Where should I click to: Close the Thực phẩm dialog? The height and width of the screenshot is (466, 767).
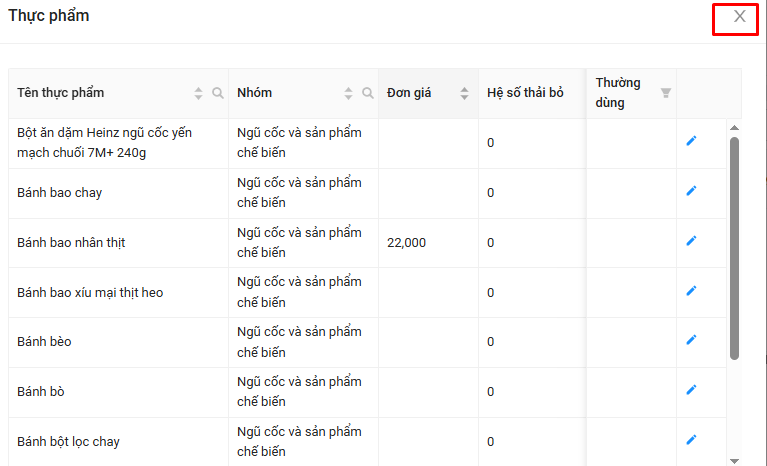click(740, 16)
